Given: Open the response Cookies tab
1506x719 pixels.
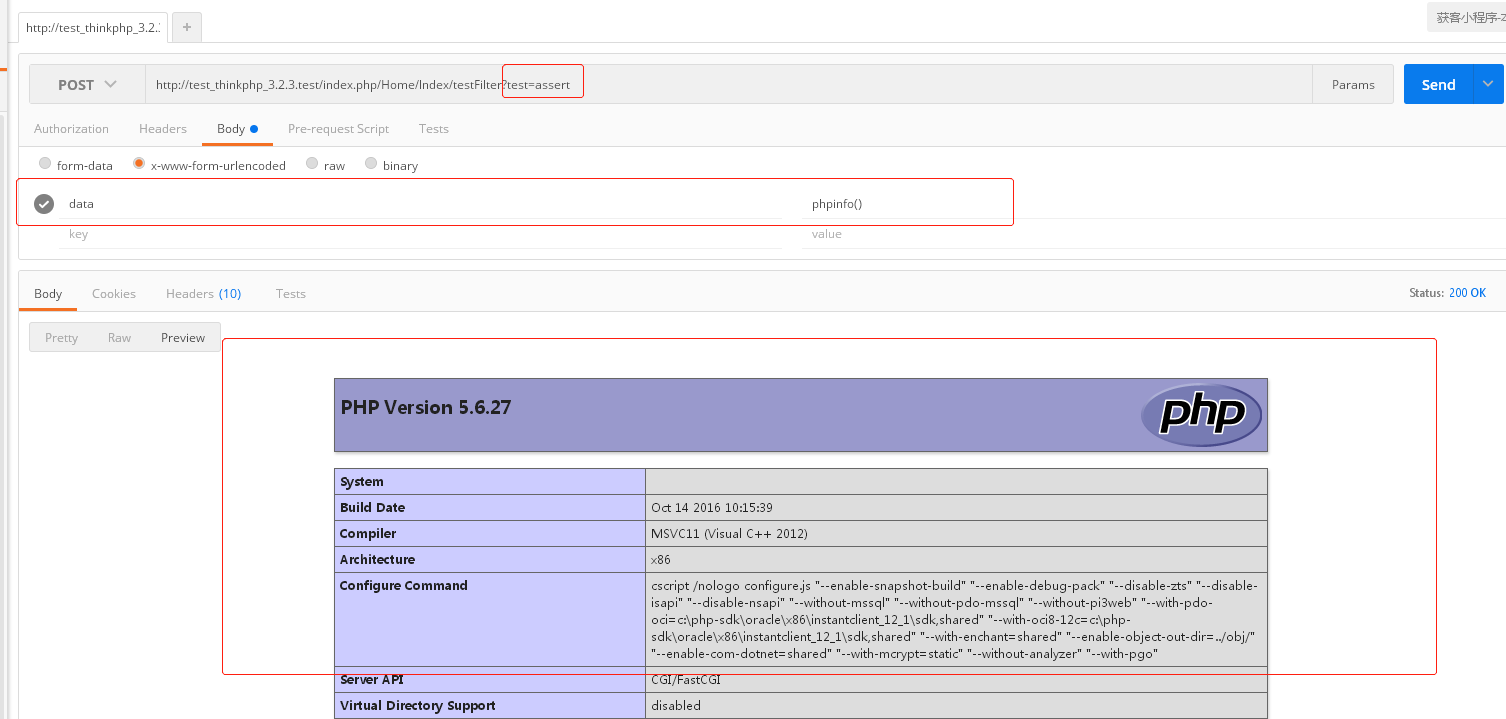Looking at the screenshot, I should (x=114, y=294).
